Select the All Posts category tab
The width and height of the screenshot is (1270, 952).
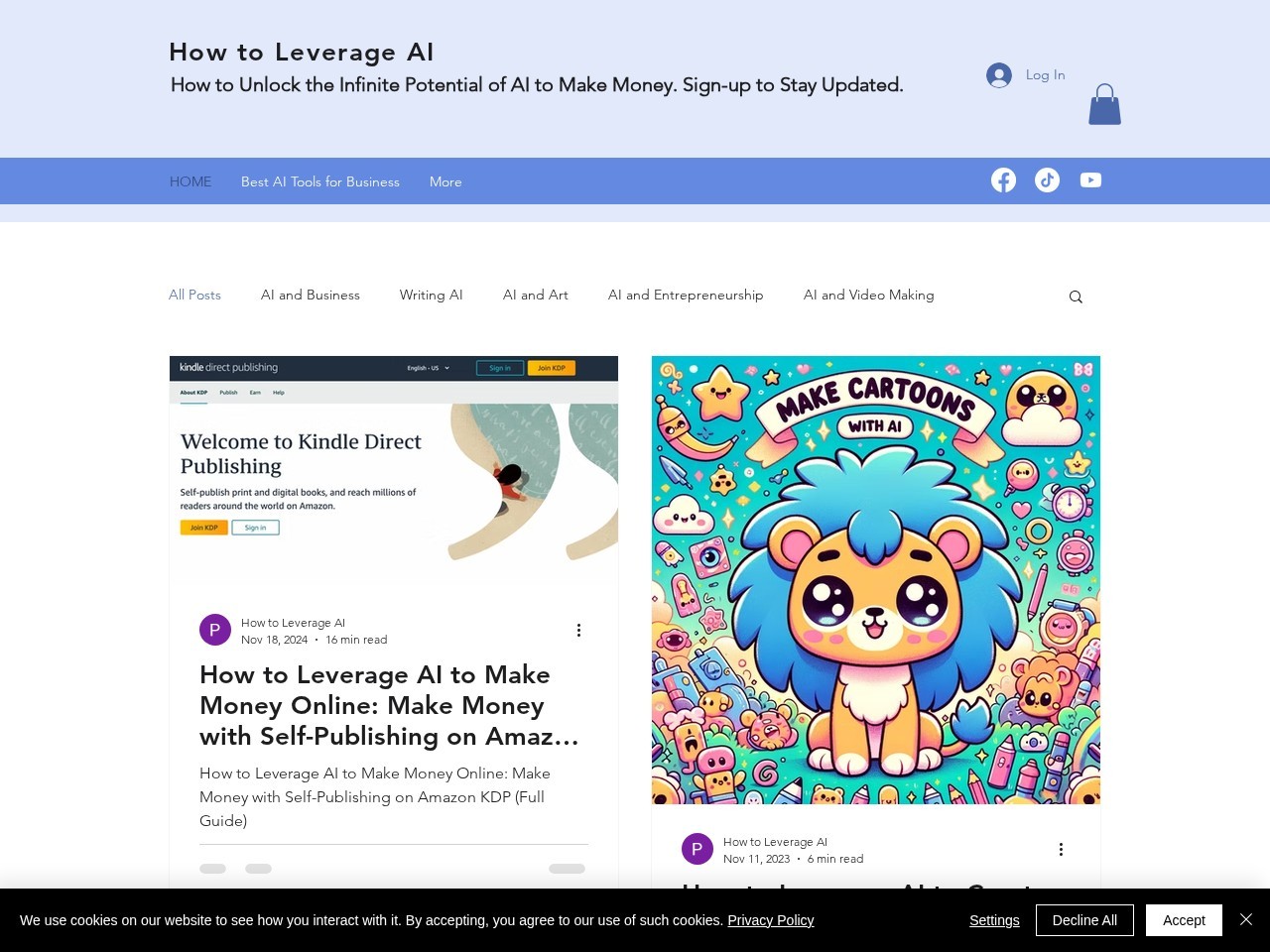[x=194, y=295]
